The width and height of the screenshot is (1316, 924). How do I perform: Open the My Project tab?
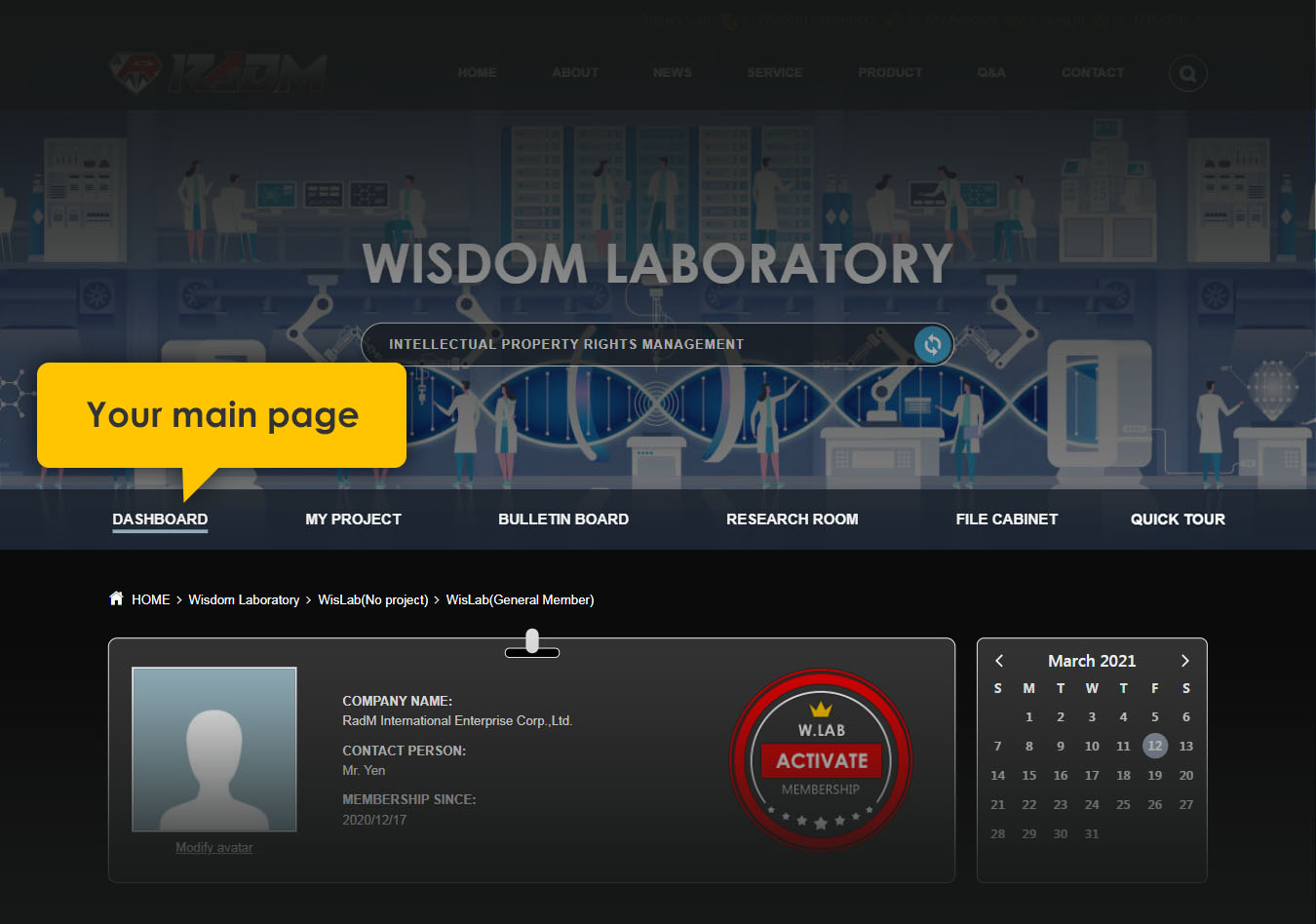pyautogui.click(x=353, y=520)
